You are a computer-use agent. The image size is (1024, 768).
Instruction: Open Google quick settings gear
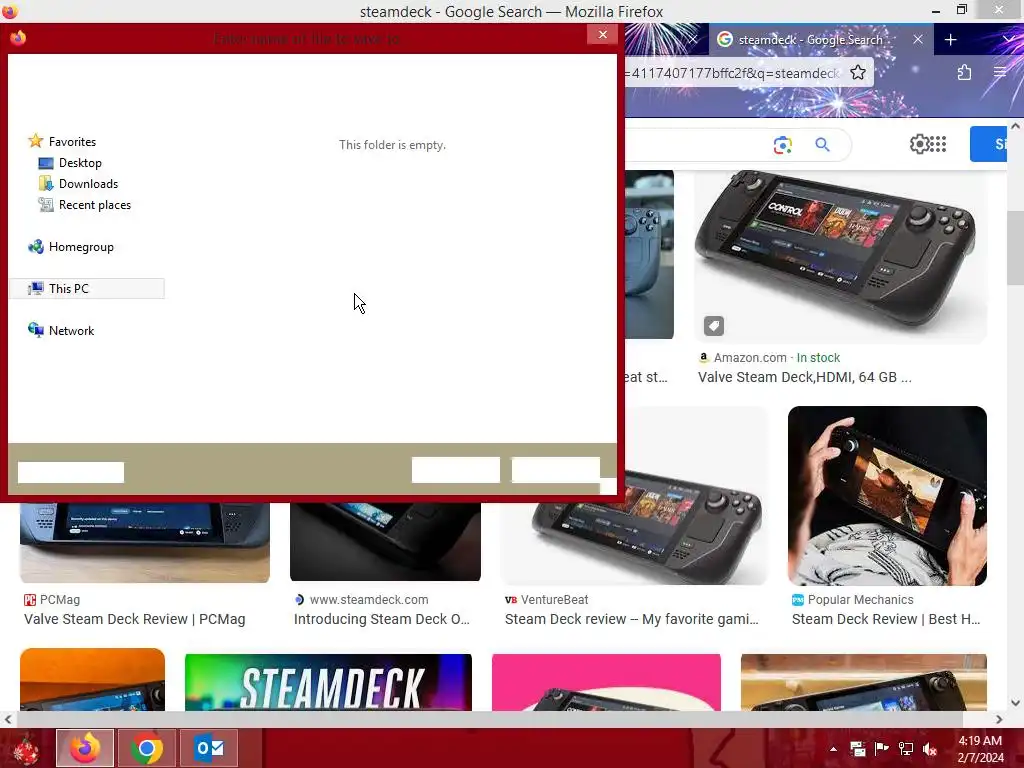click(920, 144)
